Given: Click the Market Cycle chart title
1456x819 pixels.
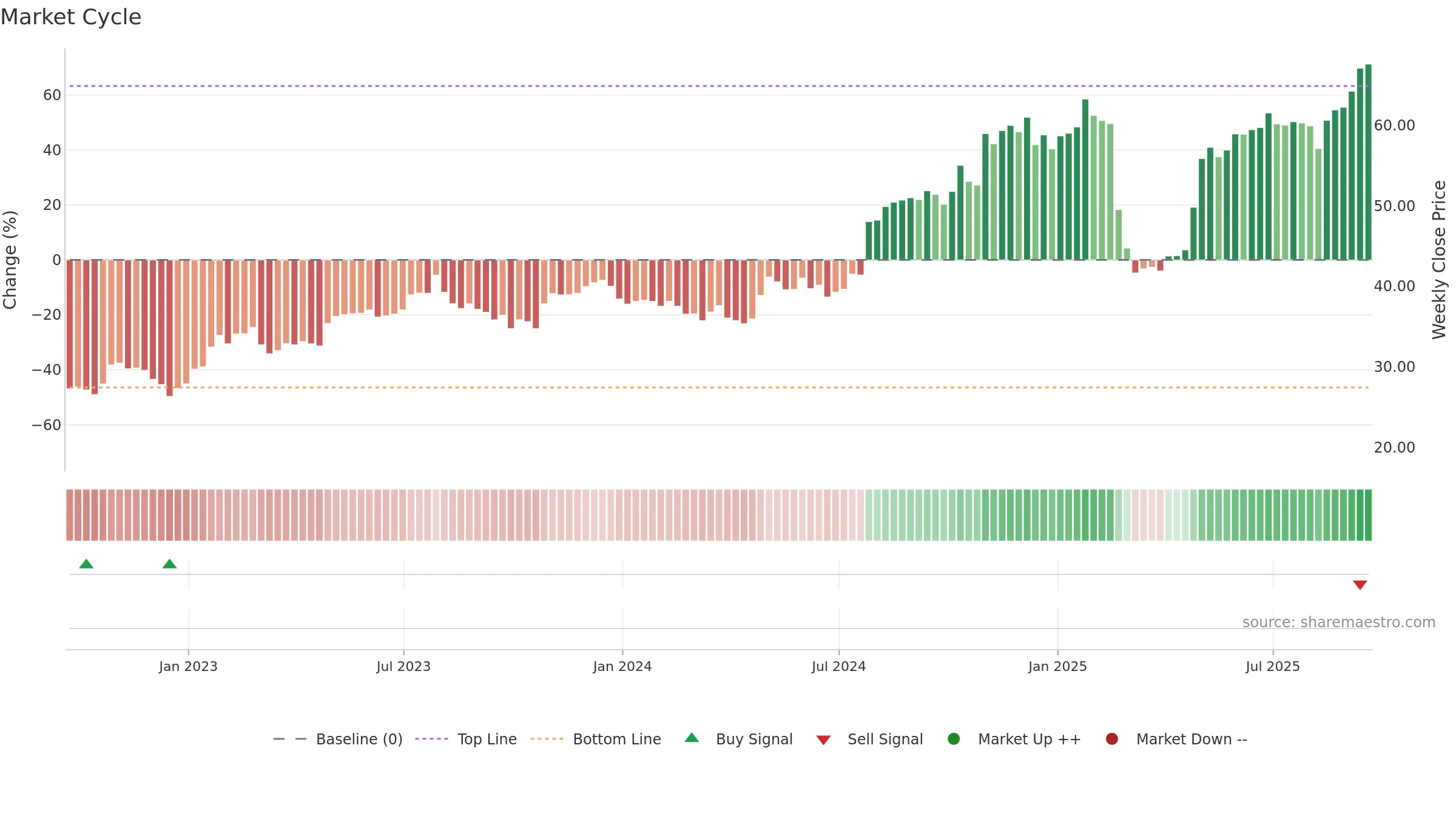Looking at the screenshot, I should [x=71, y=17].
